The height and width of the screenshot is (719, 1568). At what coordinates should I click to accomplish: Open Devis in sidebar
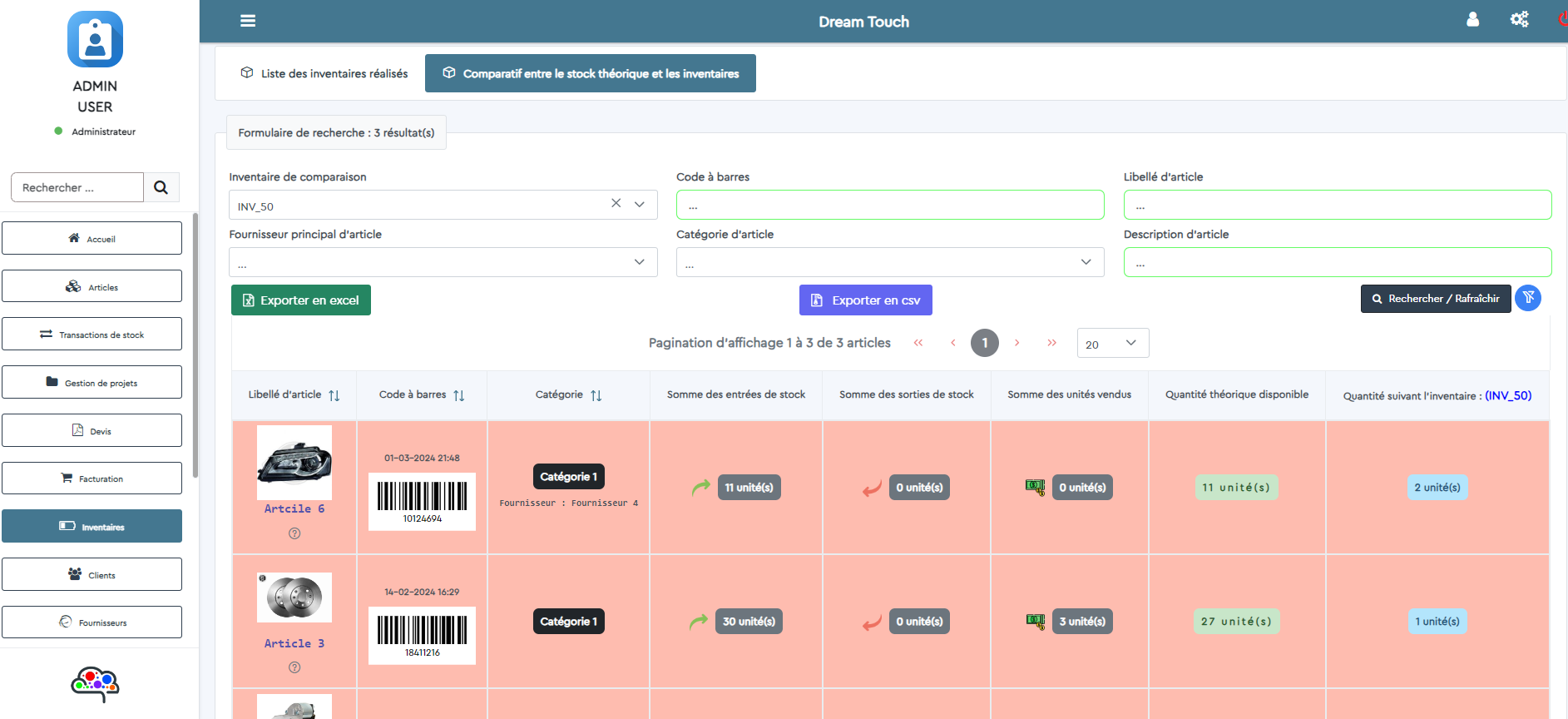point(92,430)
